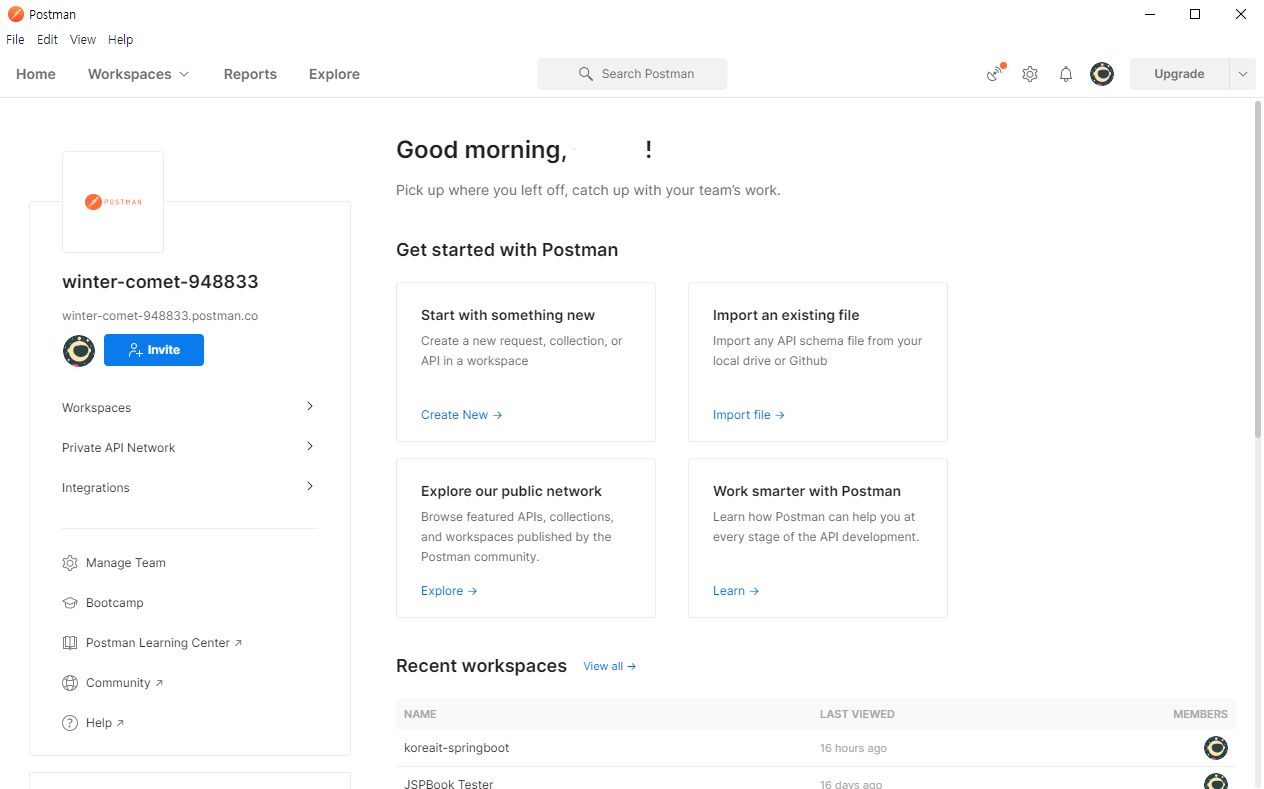Image resolution: width=1264 pixels, height=789 pixels.
Task: Click the team member avatar beside Invite
Action: [x=79, y=350]
